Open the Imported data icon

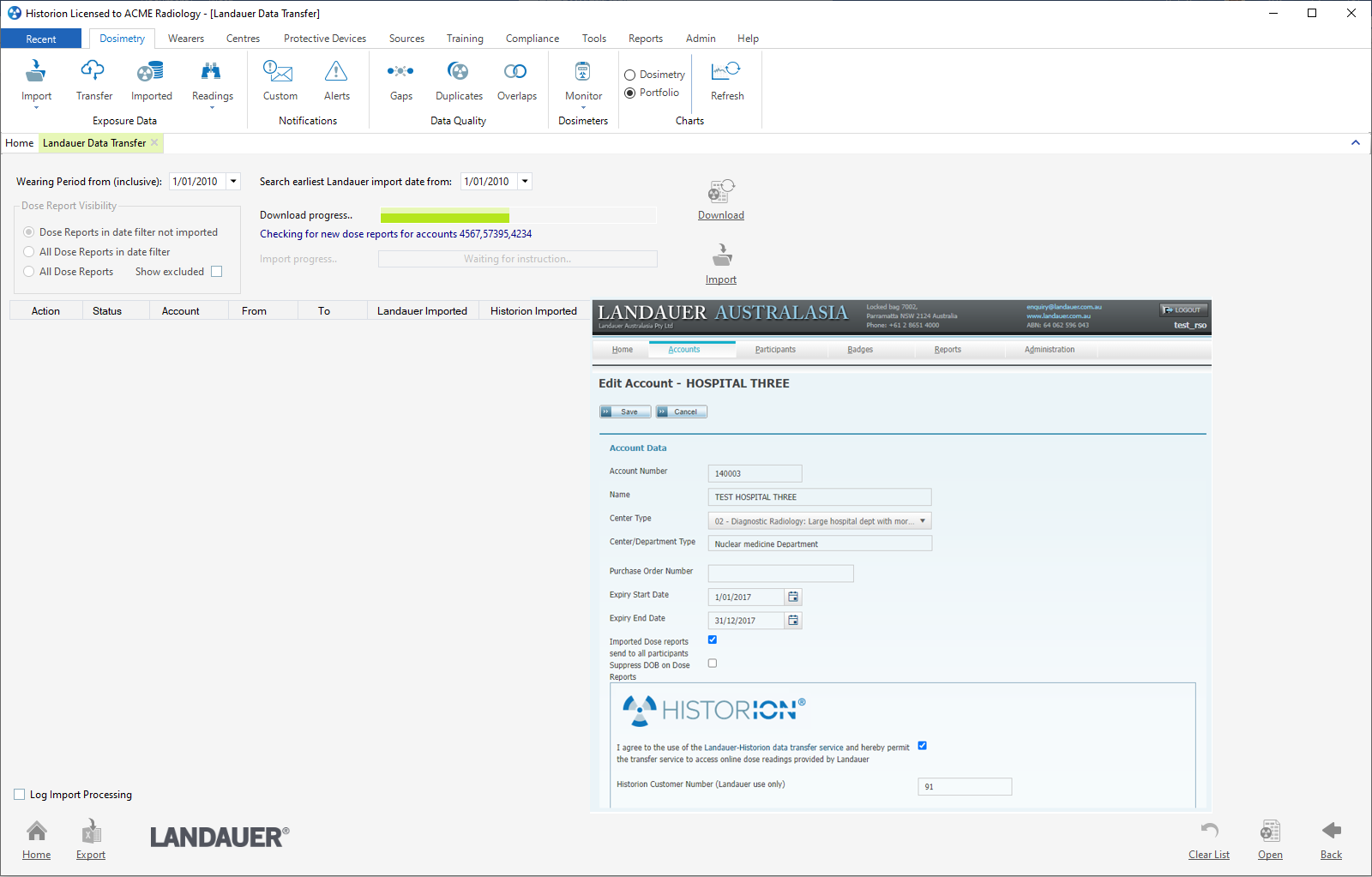151,70
